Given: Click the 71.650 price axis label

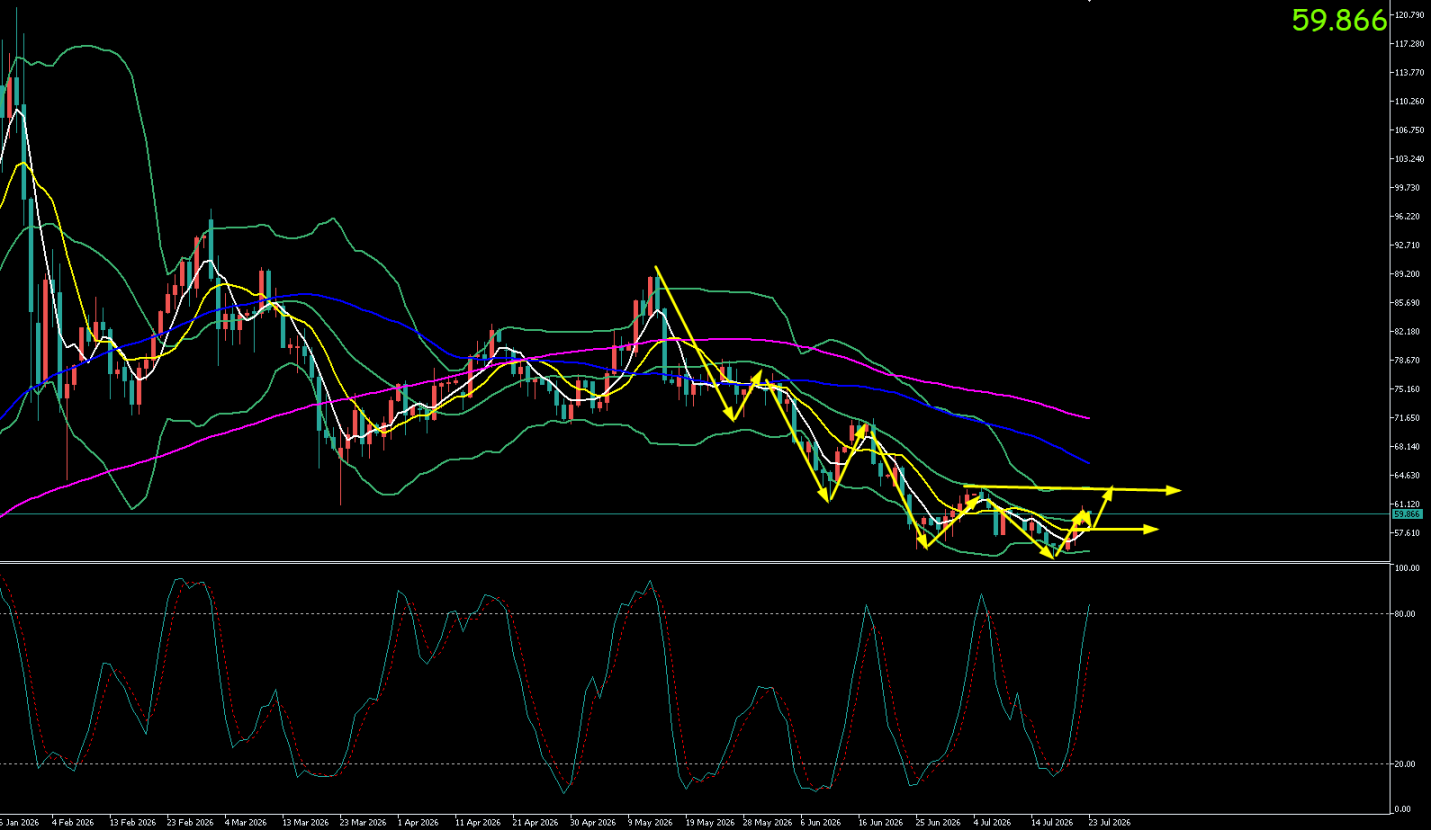Looking at the screenshot, I should point(1408,418).
